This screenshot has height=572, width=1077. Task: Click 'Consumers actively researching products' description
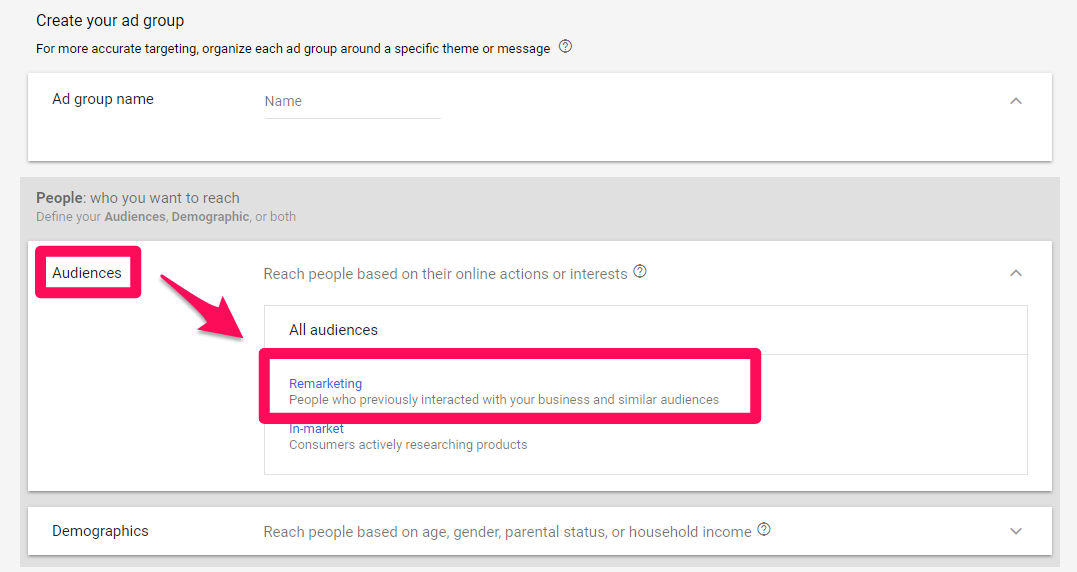click(407, 445)
